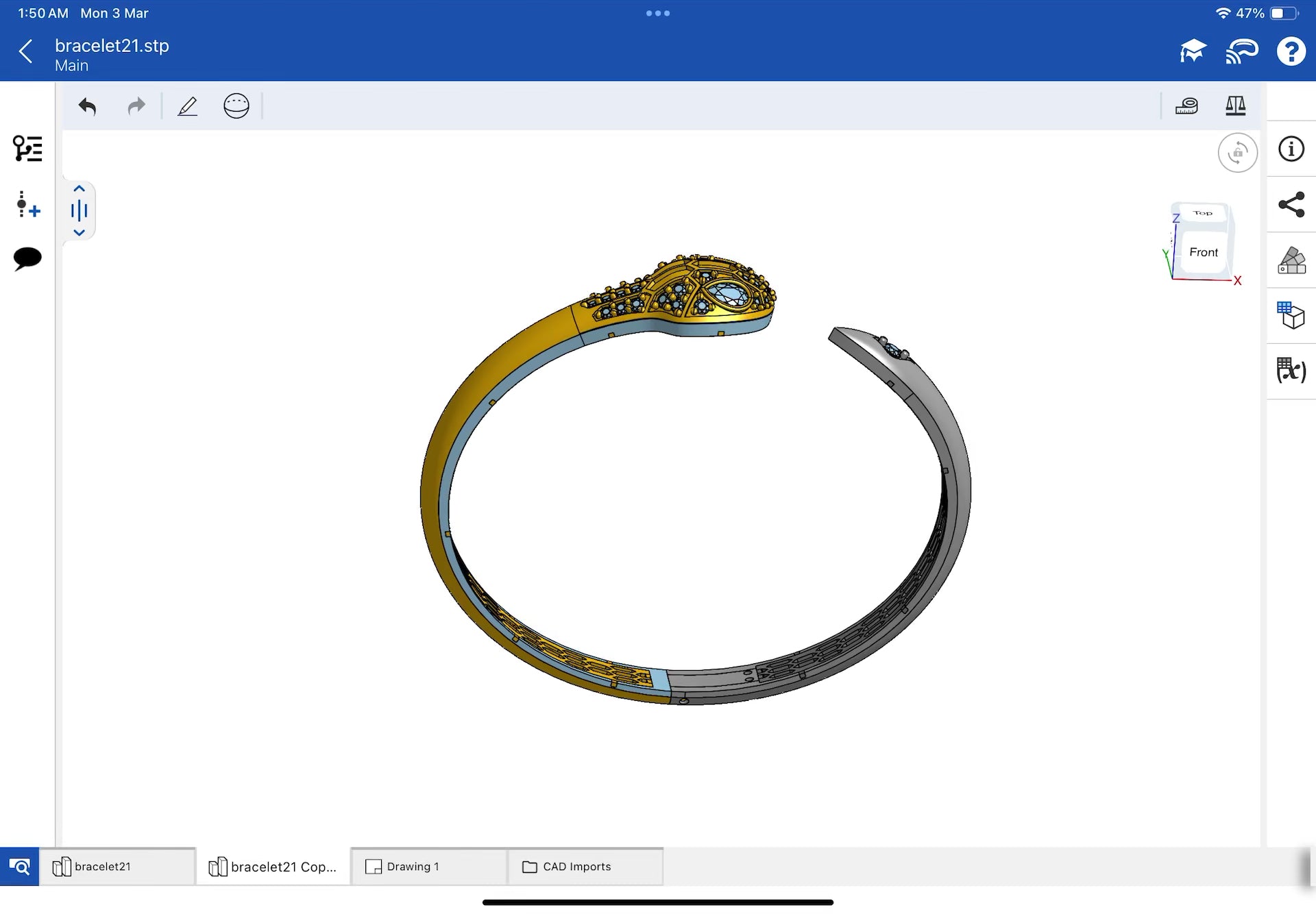Screen dimensions: 1316x914
Task: Go back with the header arrow
Action: tap(26, 51)
